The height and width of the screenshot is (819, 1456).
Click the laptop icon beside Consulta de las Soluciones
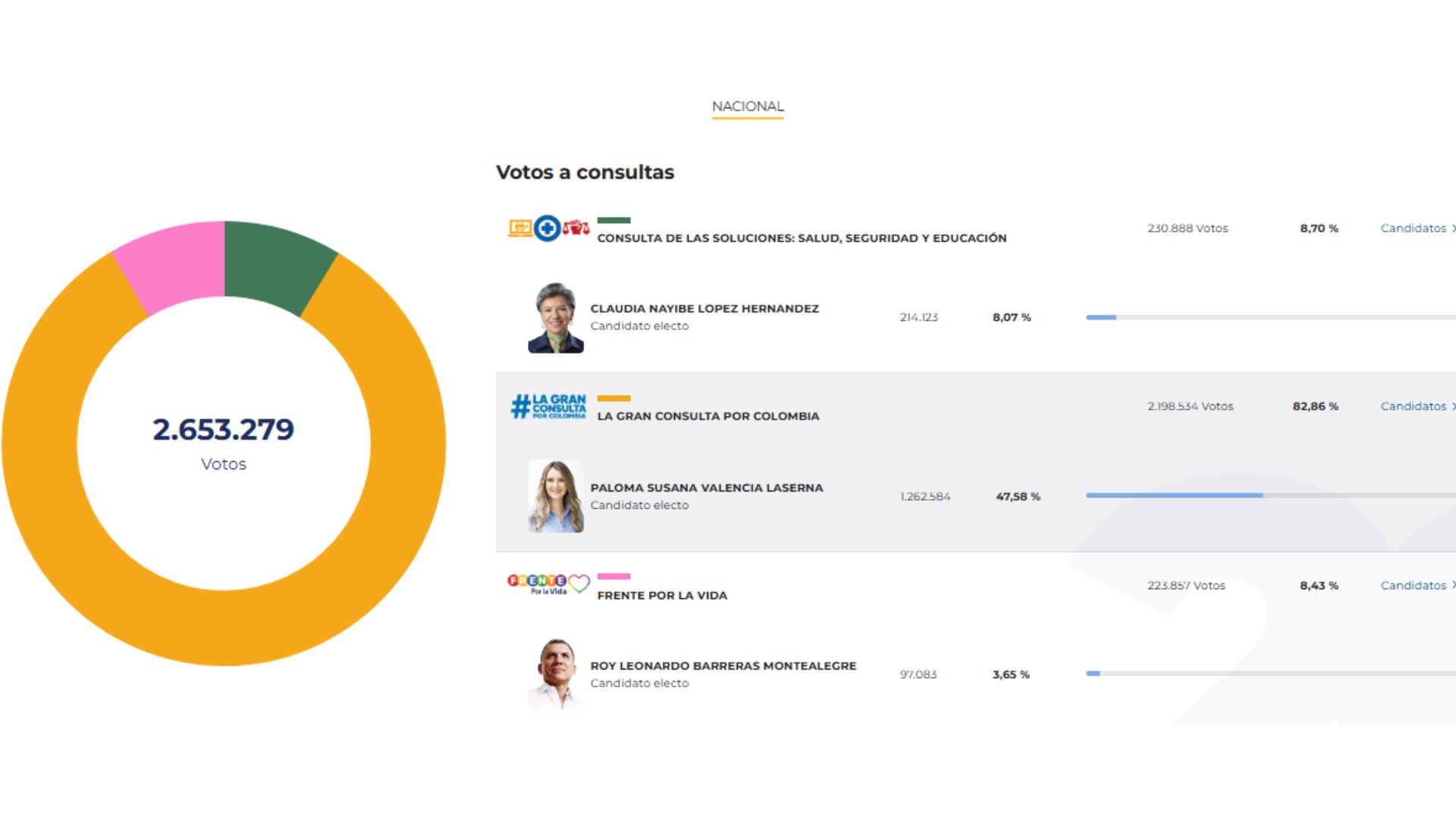click(x=520, y=228)
